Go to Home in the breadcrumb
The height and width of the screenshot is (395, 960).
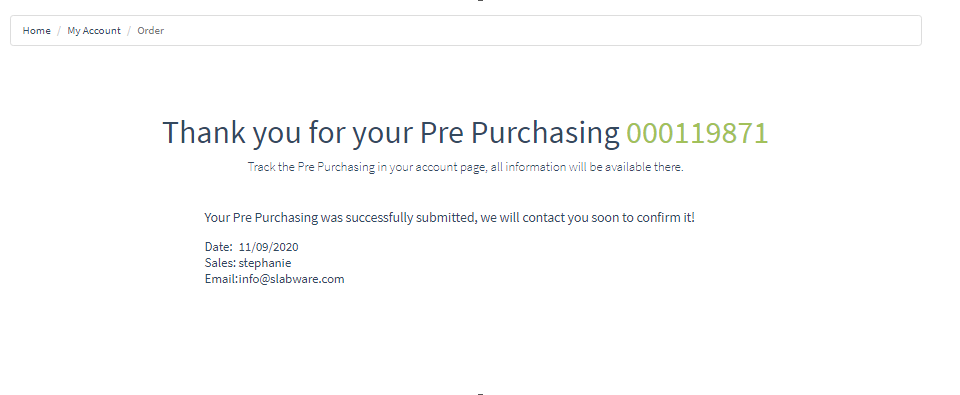[x=37, y=31]
